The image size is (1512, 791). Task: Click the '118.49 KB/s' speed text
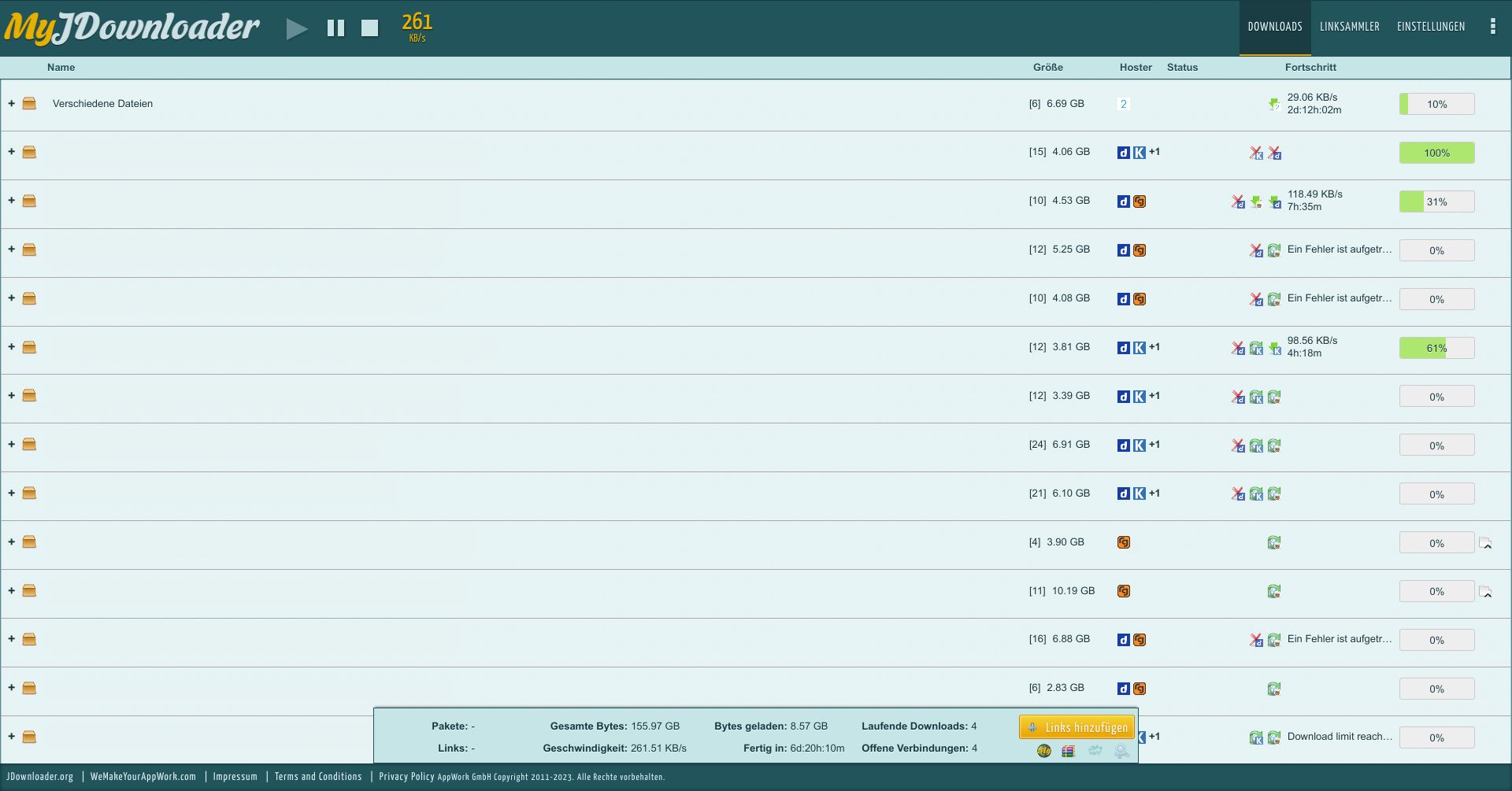click(x=1315, y=194)
